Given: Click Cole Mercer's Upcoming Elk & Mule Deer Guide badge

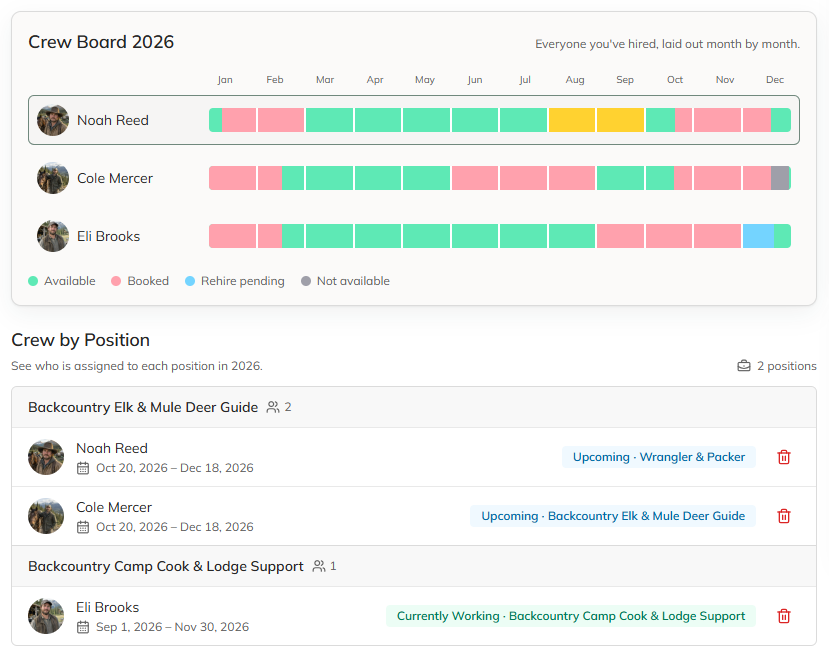Looking at the screenshot, I should click(613, 516).
